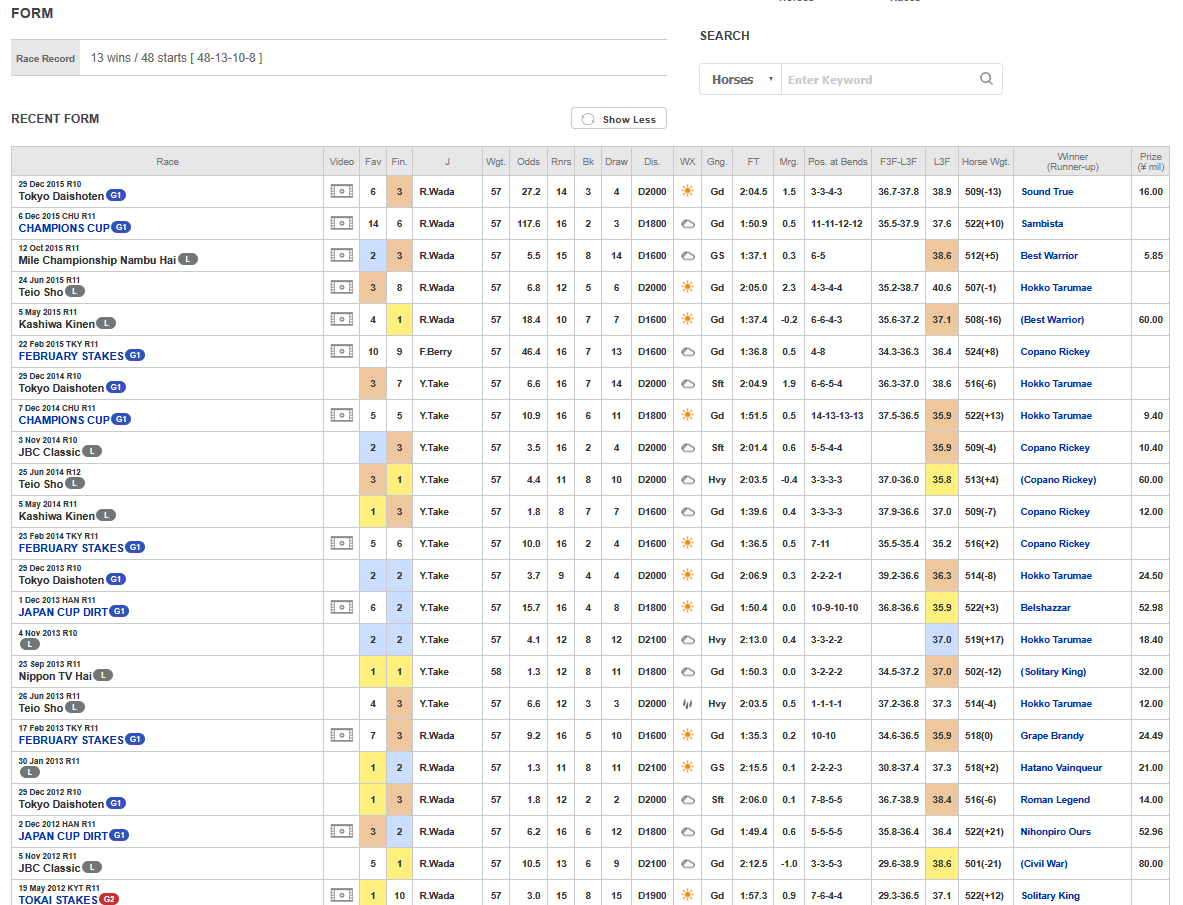The height and width of the screenshot is (905, 1183).
Task: Open the Horses search category dropdown
Action: point(740,79)
